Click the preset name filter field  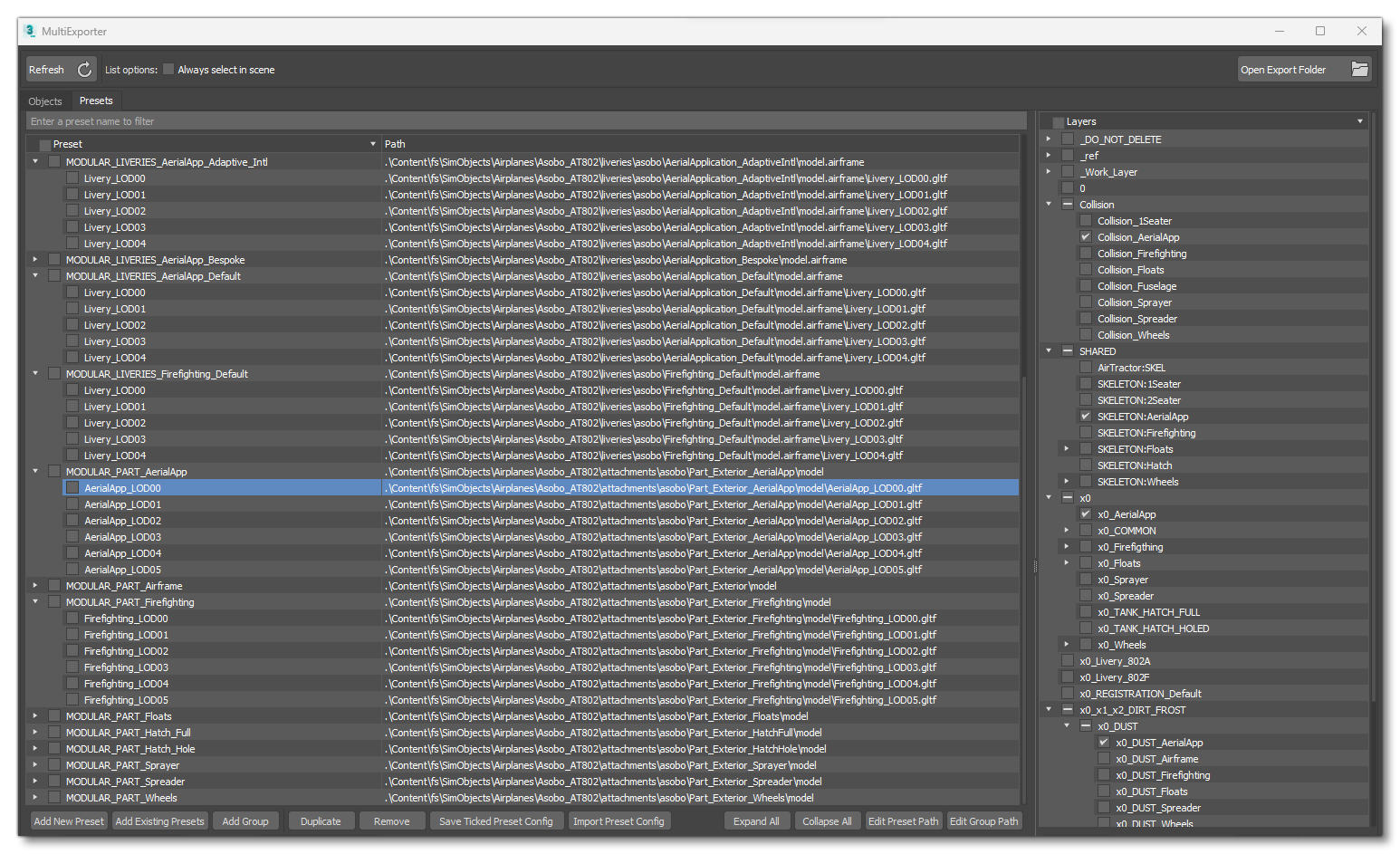point(272,120)
